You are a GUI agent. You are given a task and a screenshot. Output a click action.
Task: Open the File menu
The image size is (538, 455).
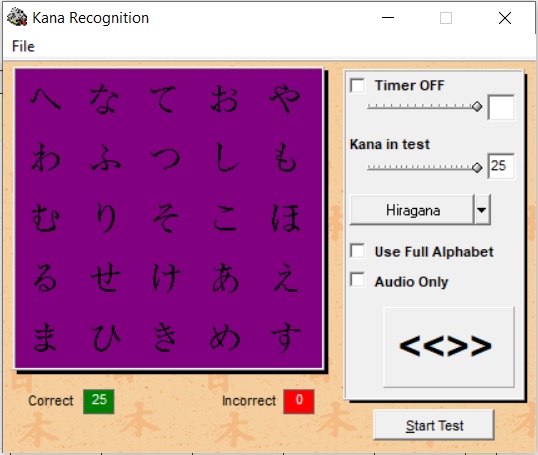[x=23, y=46]
